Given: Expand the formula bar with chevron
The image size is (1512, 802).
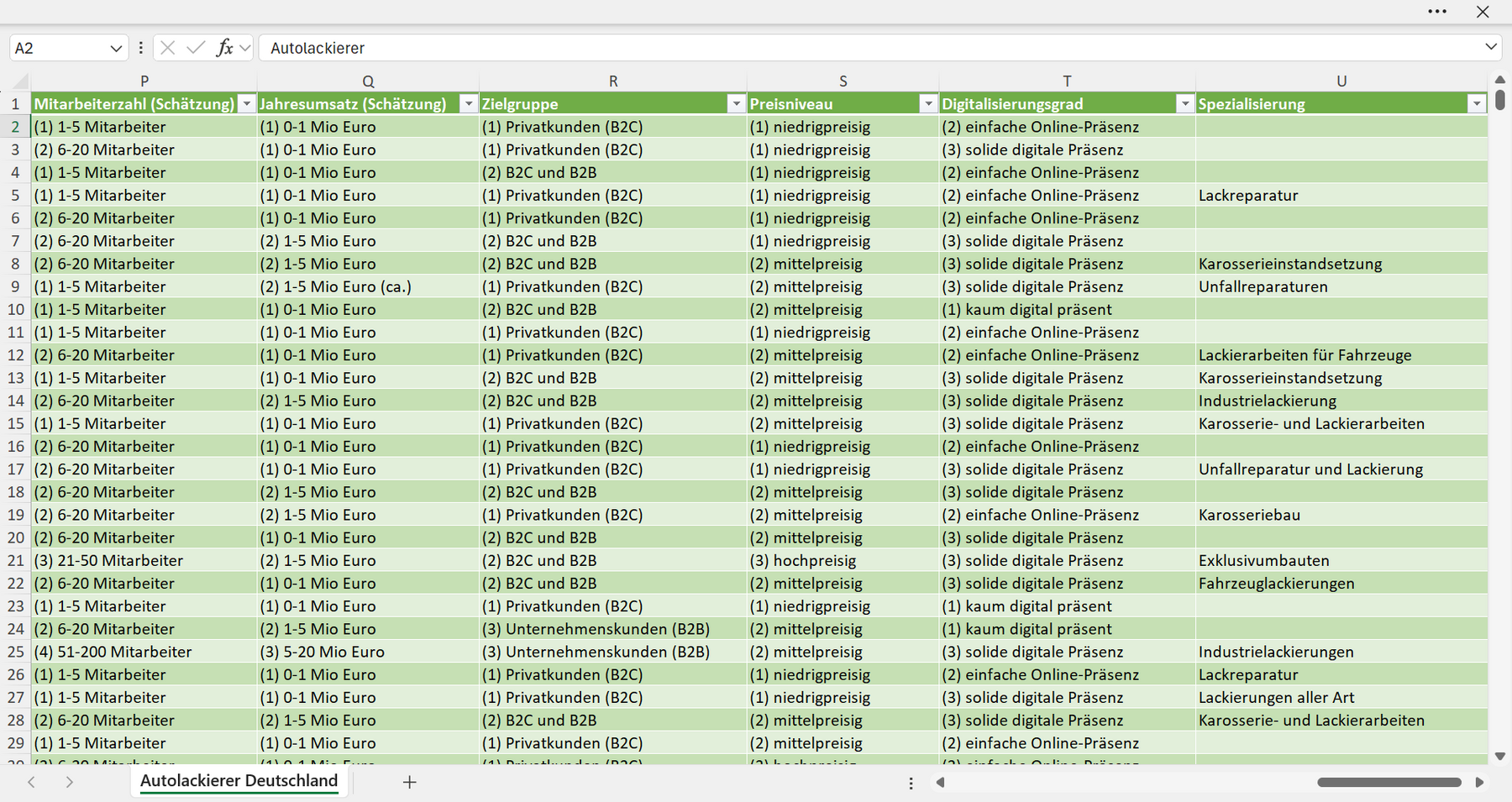Looking at the screenshot, I should pyautogui.click(x=1491, y=47).
